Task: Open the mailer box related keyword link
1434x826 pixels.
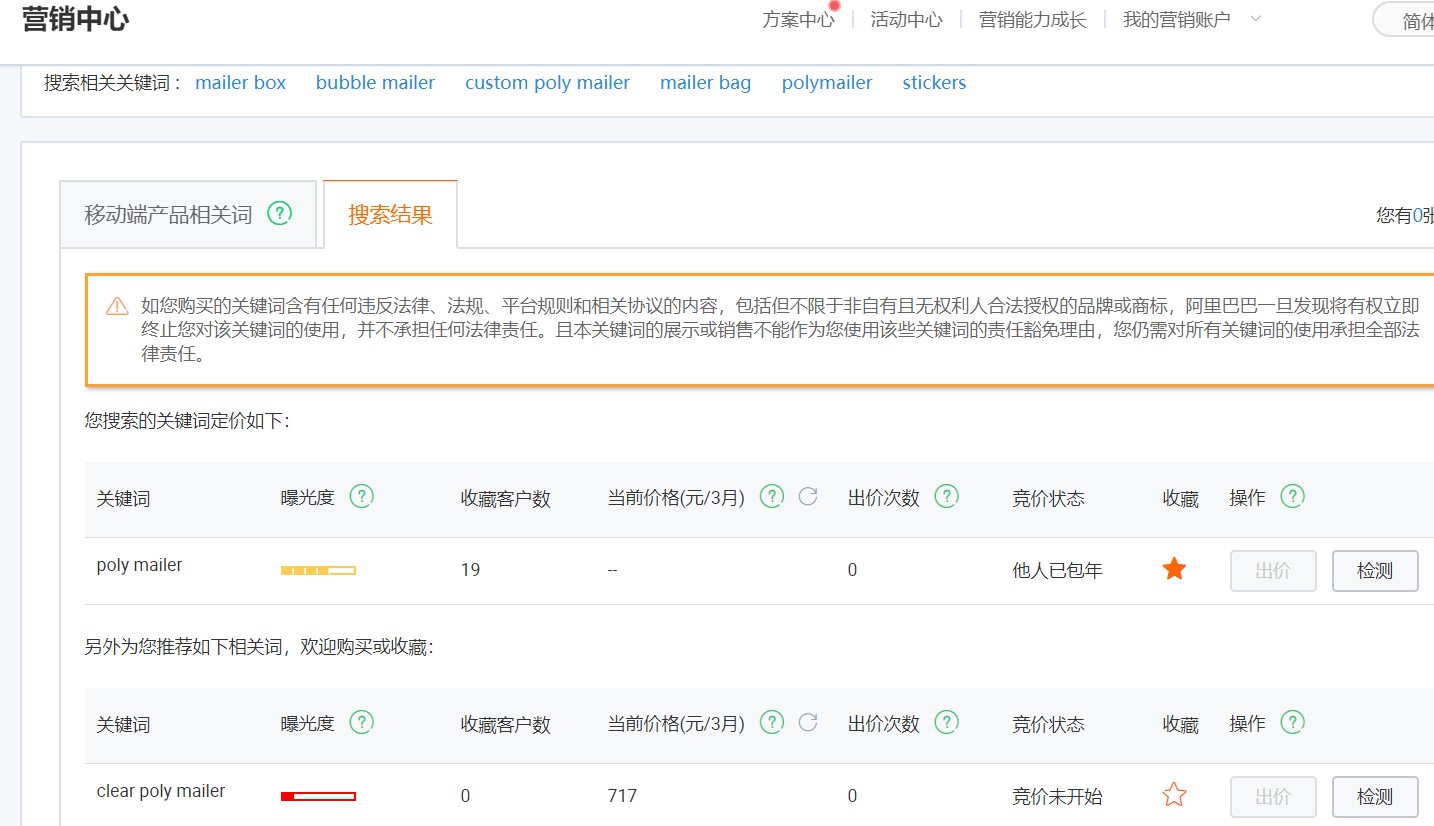Action: [x=240, y=83]
